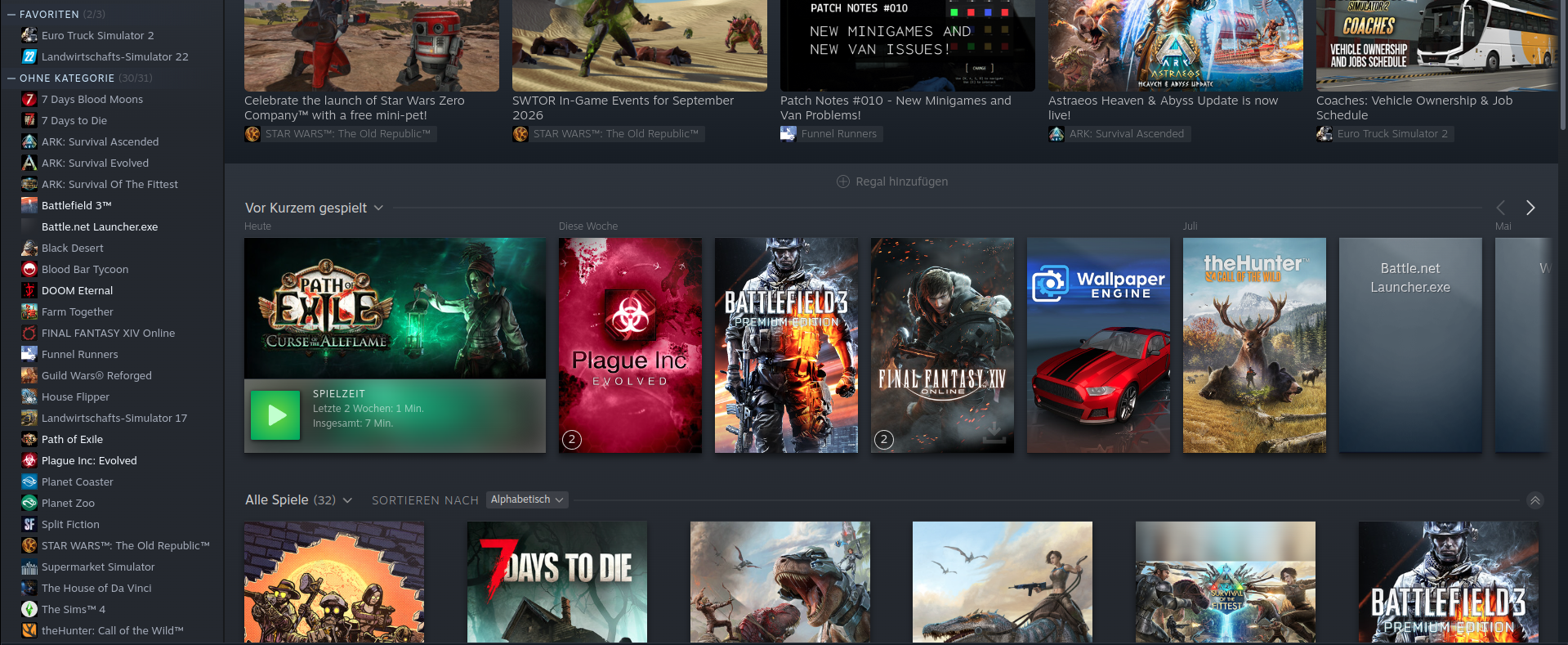Click the DOOM Eternal sidebar icon
The height and width of the screenshot is (645, 1568).
click(x=29, y=290)
